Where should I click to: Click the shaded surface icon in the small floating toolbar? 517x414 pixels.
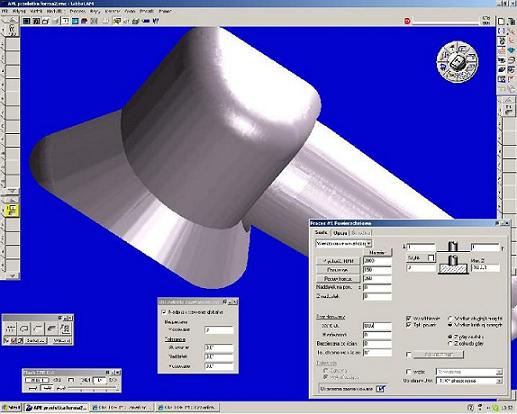pyautogui.click(x=52, y=329)
